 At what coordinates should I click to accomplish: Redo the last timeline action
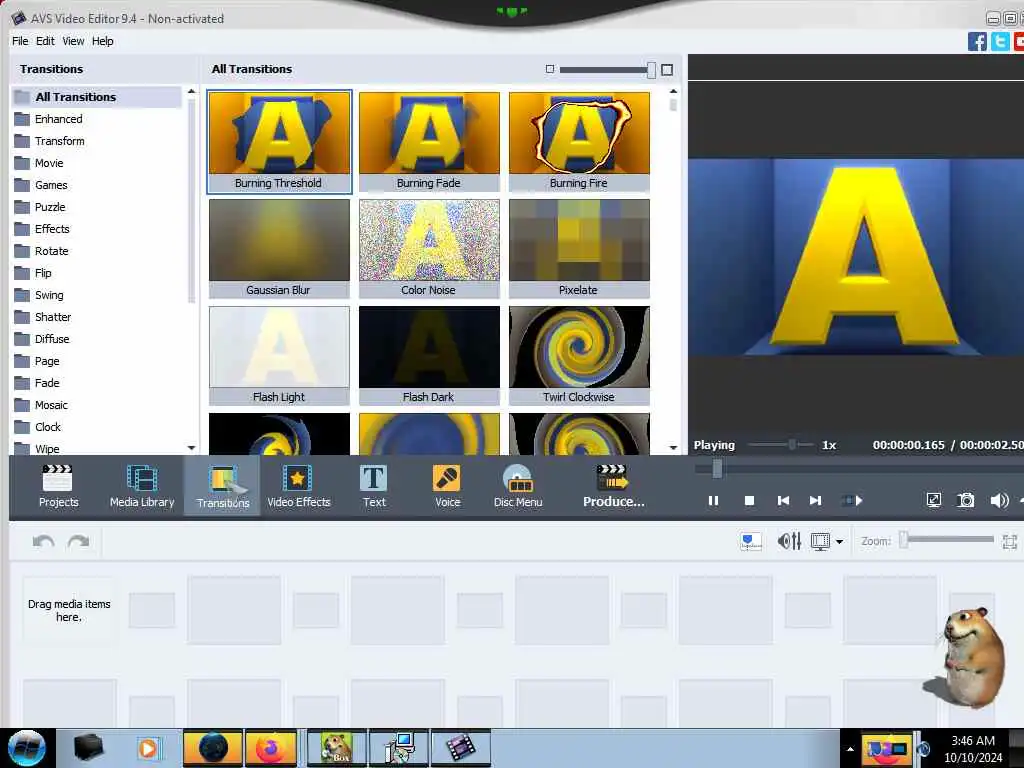tap(78, 541)
